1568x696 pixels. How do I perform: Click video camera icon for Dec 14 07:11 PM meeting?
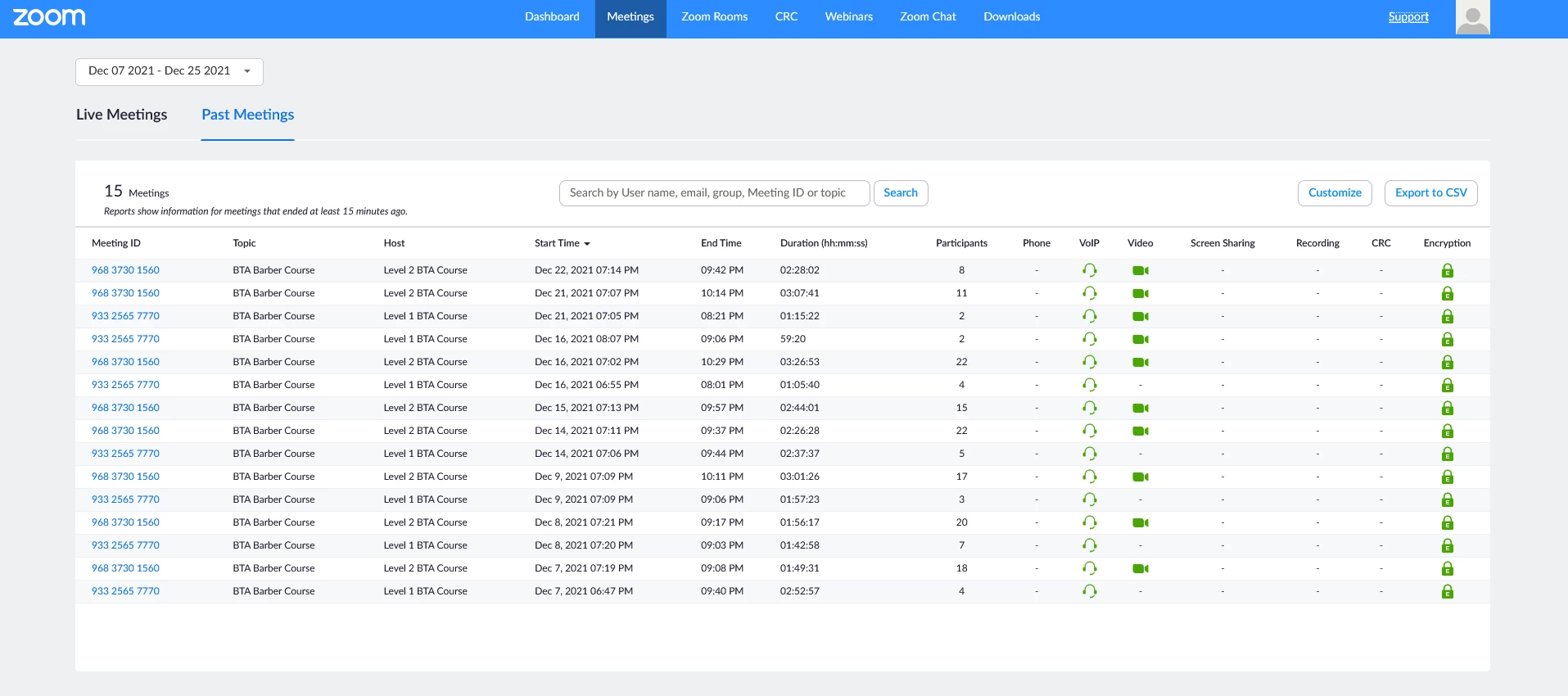tap(1141, 431)
